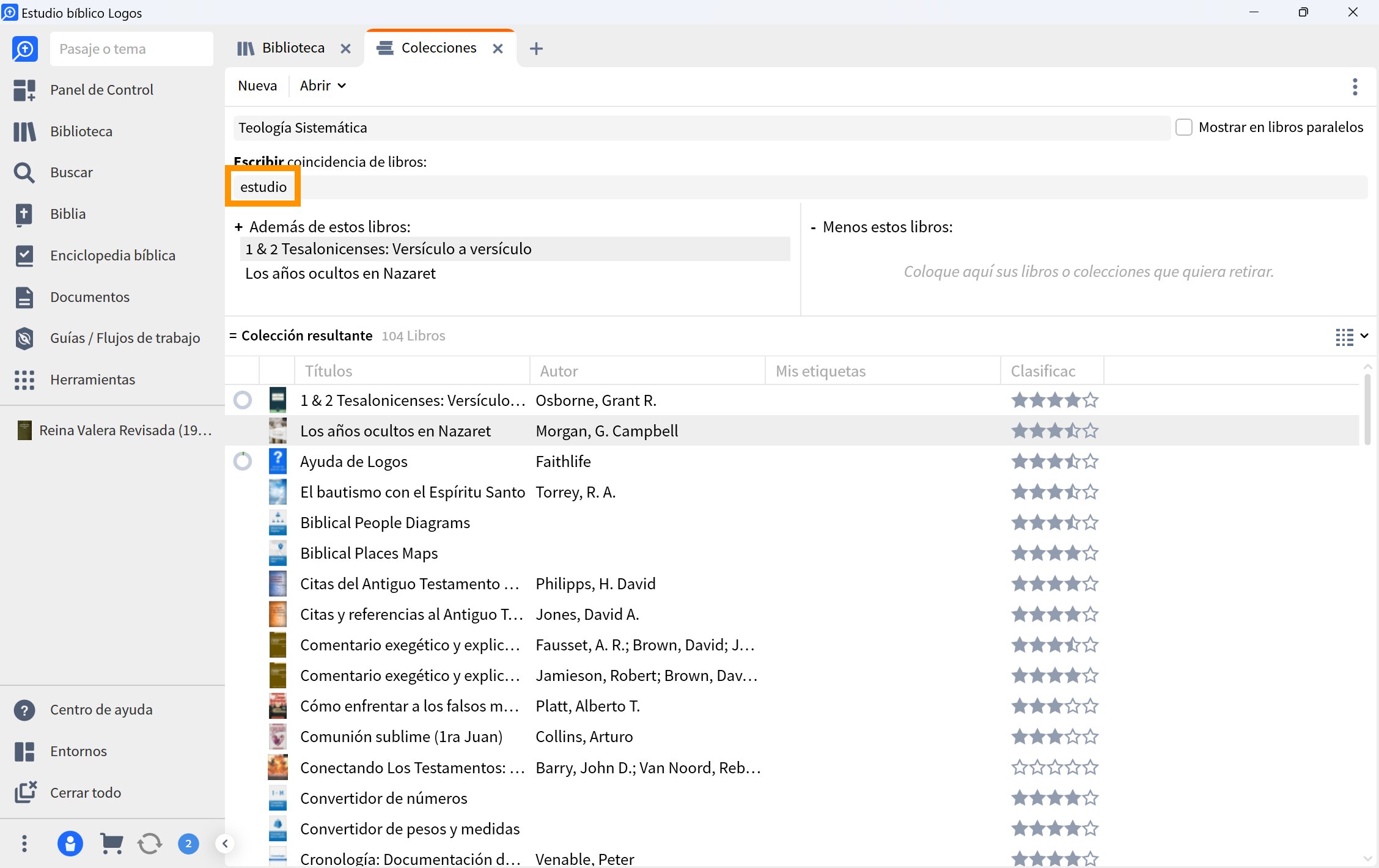Sort by Títulos column header
The width and height of the screenshot is (1379, 868).
[412, 371]
